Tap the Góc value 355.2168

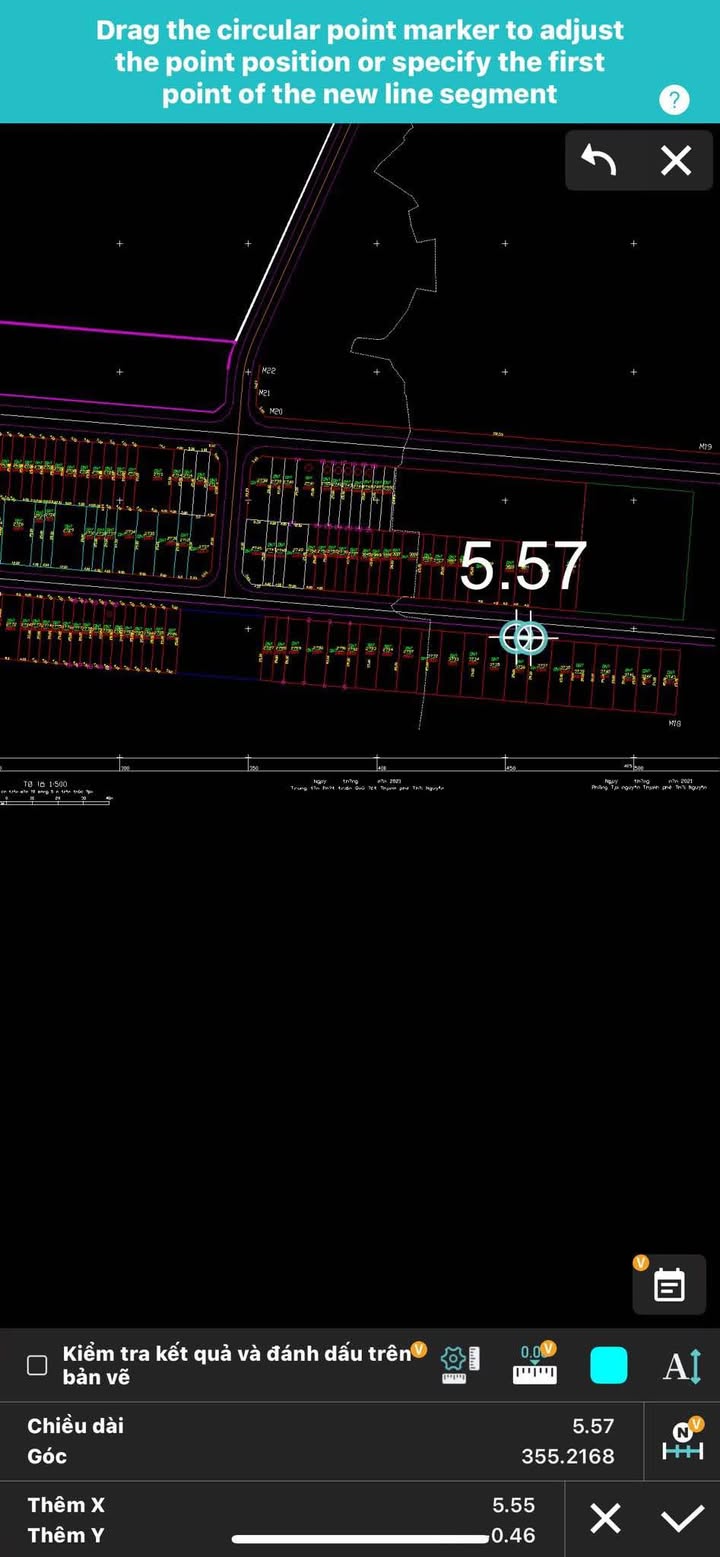coord(568,1456)
